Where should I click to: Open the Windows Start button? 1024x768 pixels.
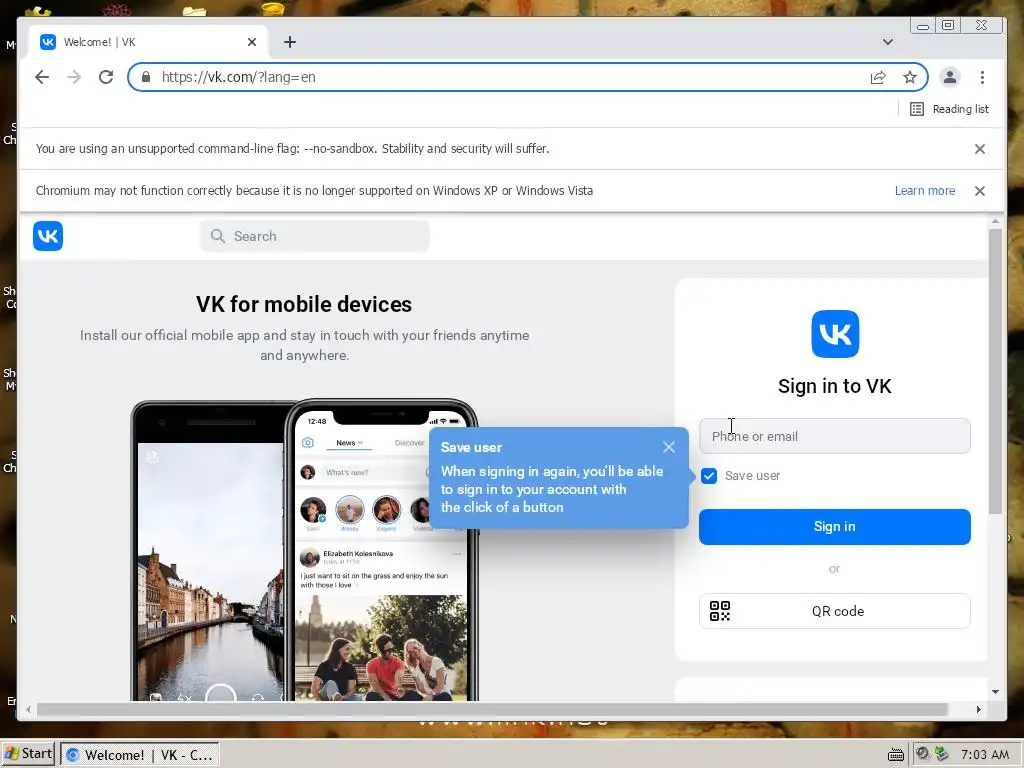click(x=28, y=754)
